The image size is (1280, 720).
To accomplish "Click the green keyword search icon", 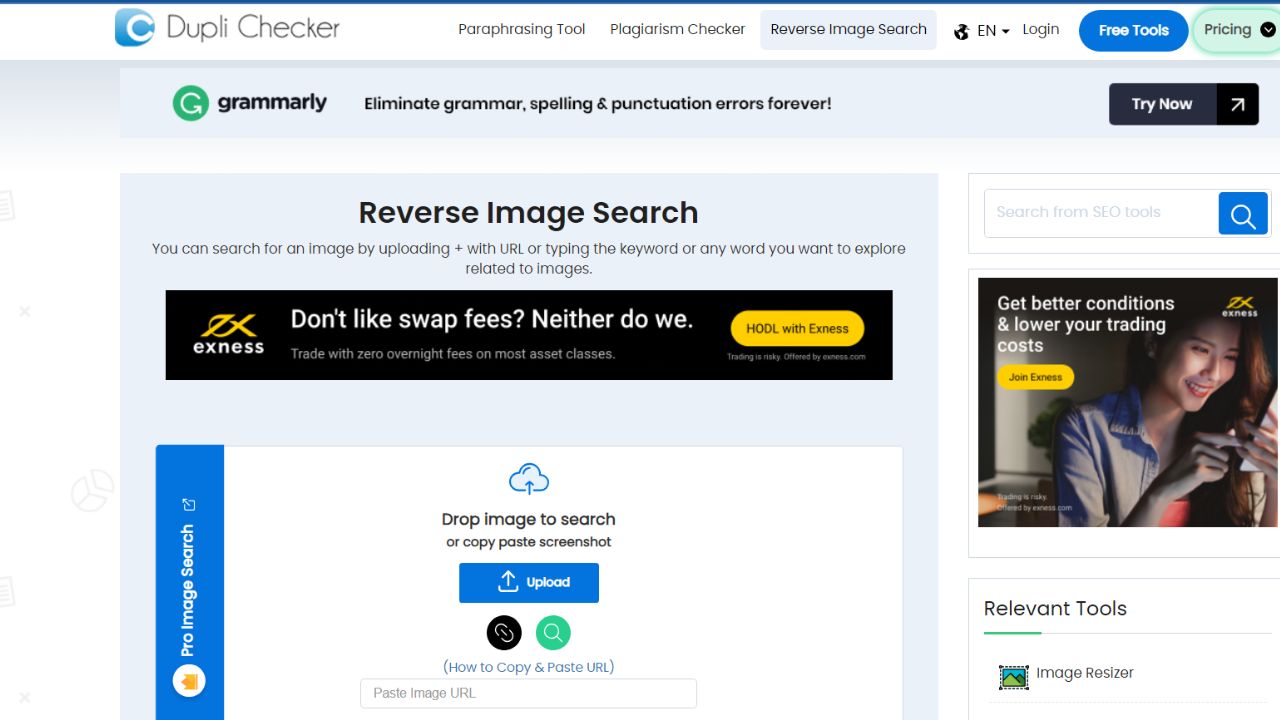I will (x=553, y=632).
